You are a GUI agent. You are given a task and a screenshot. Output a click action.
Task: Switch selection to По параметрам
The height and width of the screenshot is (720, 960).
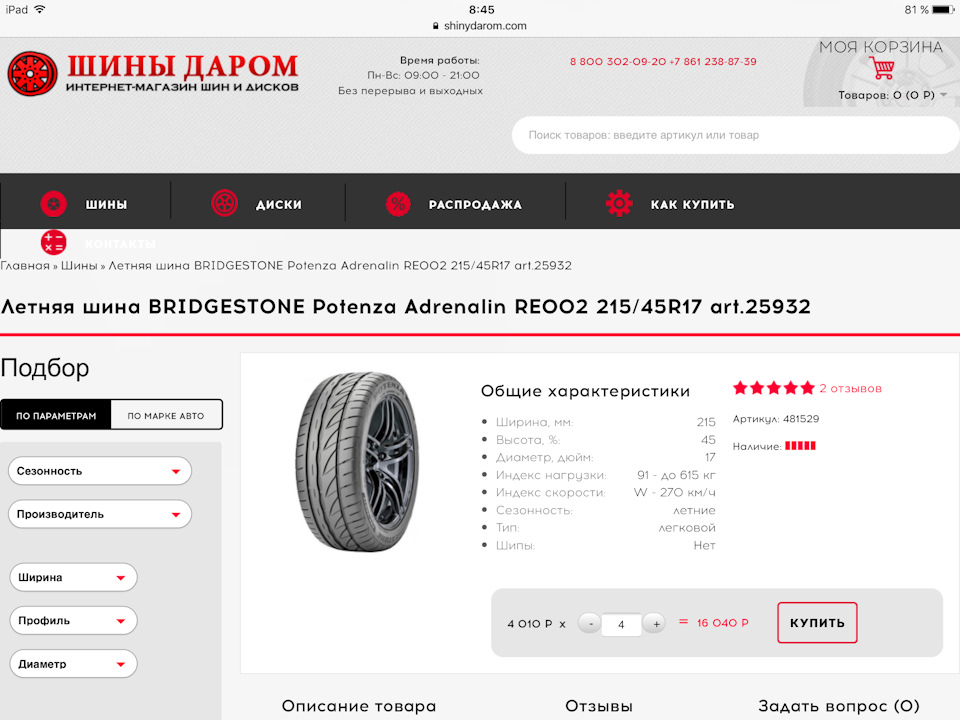click(56, 415)
